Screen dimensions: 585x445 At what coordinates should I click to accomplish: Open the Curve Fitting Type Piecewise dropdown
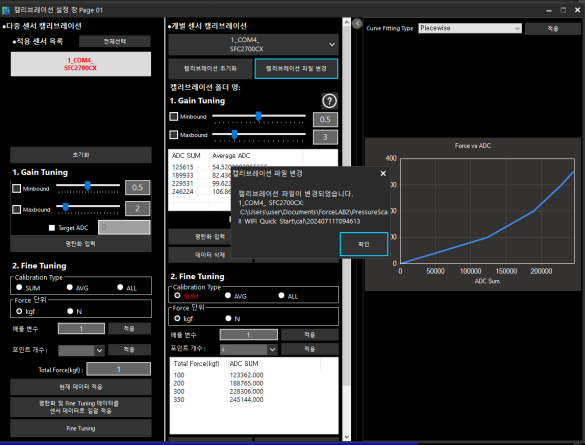470,28
